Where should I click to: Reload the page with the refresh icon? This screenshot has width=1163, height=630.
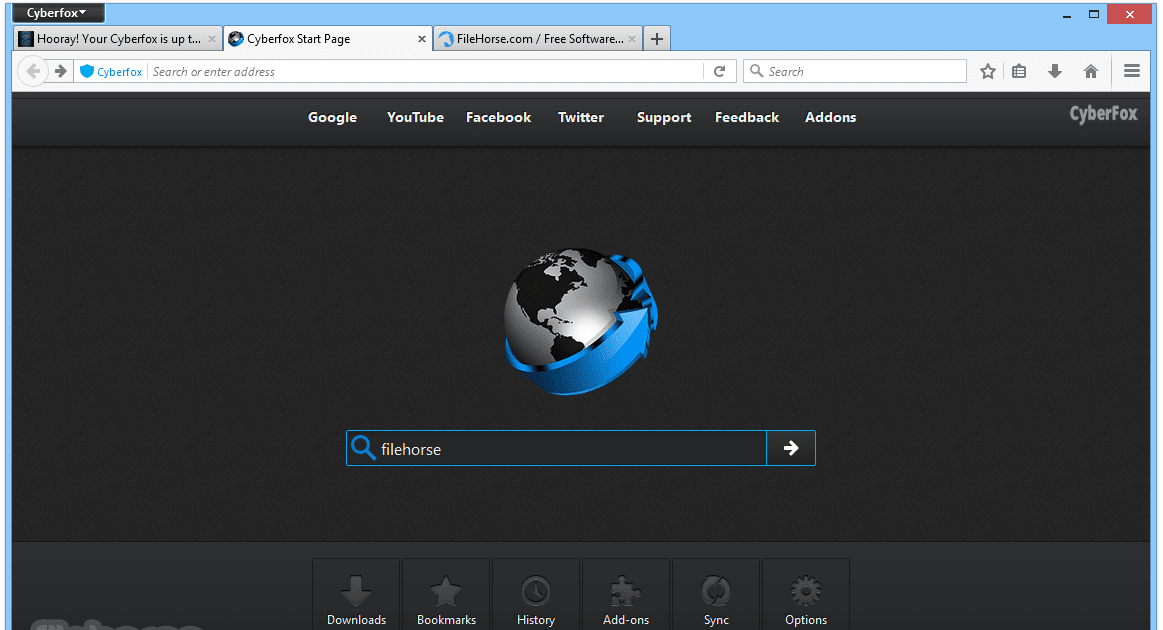pos(719,71)
